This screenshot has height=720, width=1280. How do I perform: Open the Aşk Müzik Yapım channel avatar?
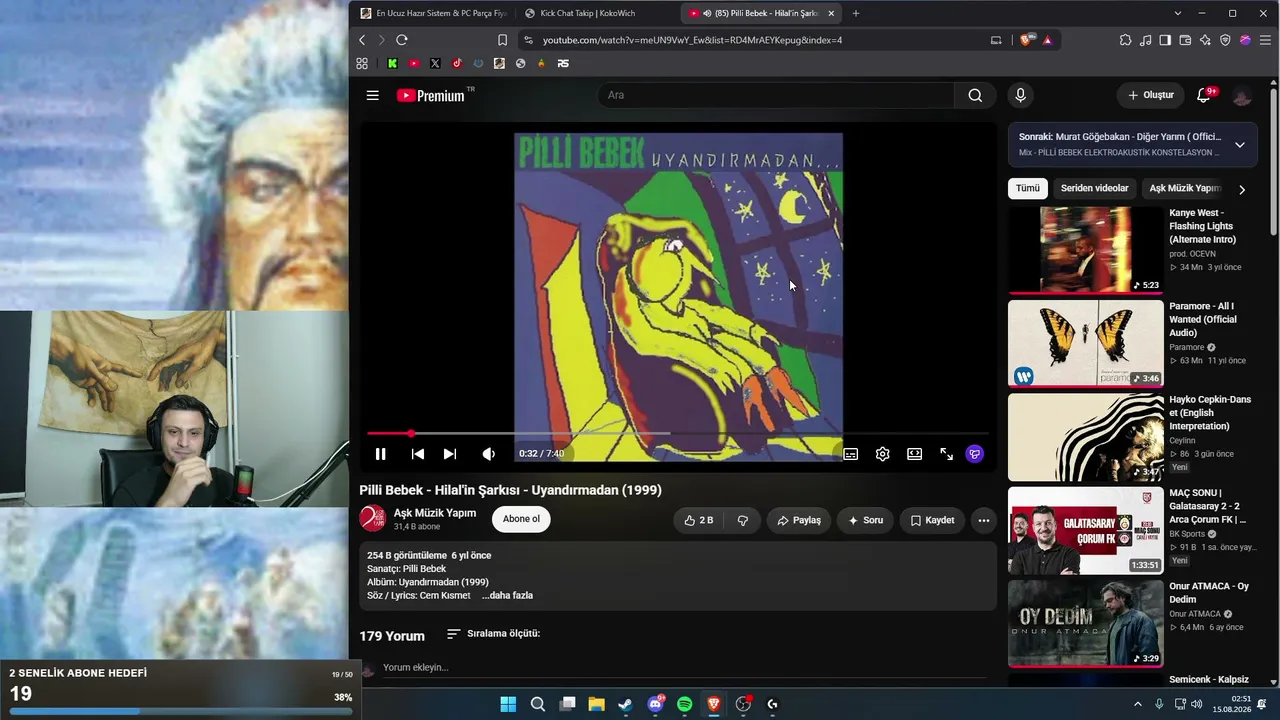pos(372,518)
